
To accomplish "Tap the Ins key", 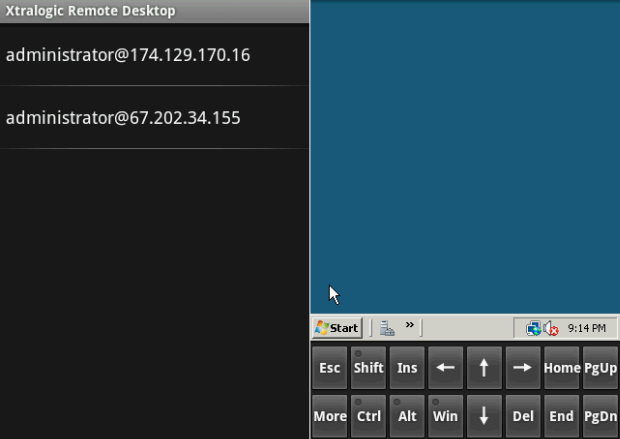I will 407,368.
